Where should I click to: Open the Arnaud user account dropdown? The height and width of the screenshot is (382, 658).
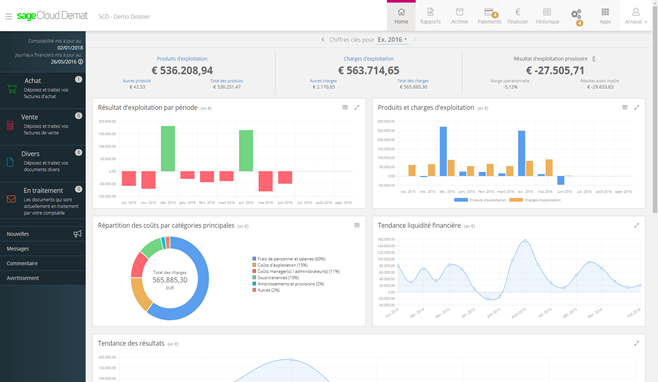(636, 16)
